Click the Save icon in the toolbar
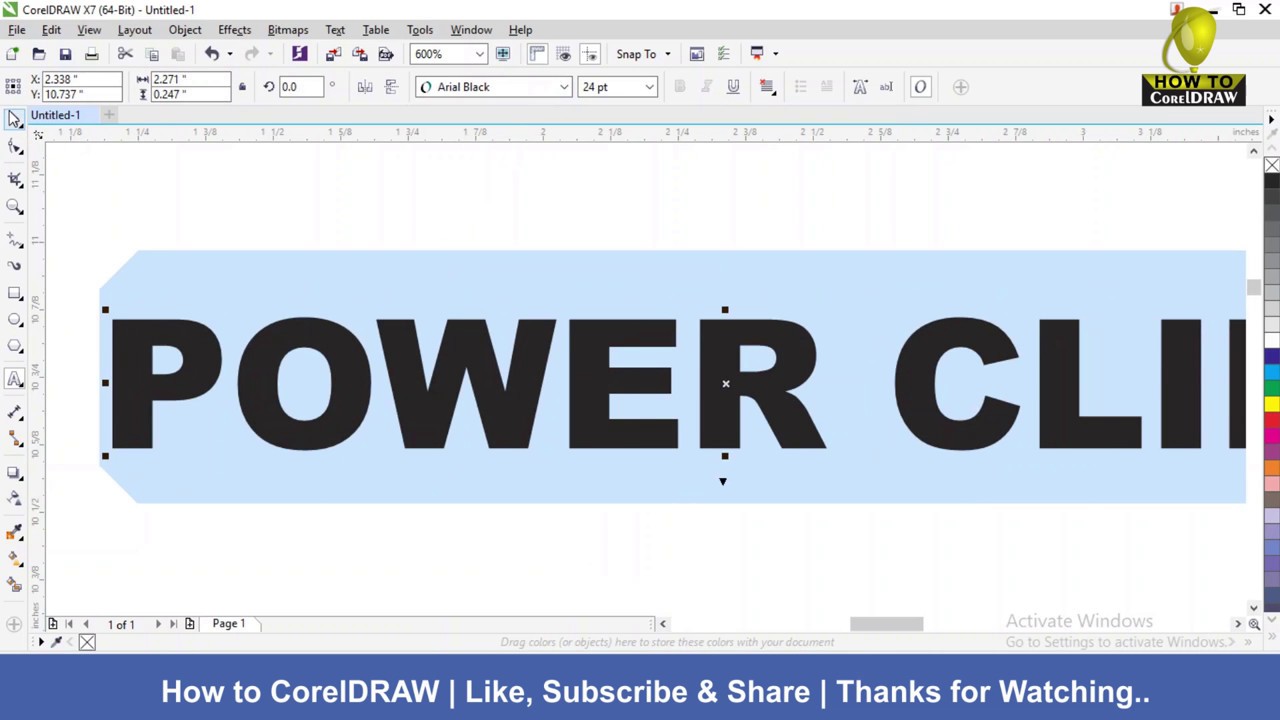The height and width of the screenshot is (720, 1280). point(65,54)
